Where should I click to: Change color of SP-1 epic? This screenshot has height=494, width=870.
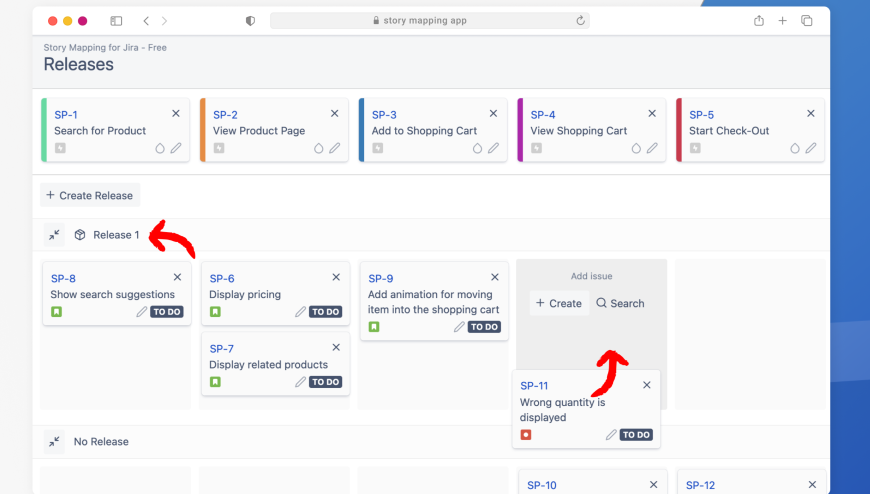tap(160, 148)
